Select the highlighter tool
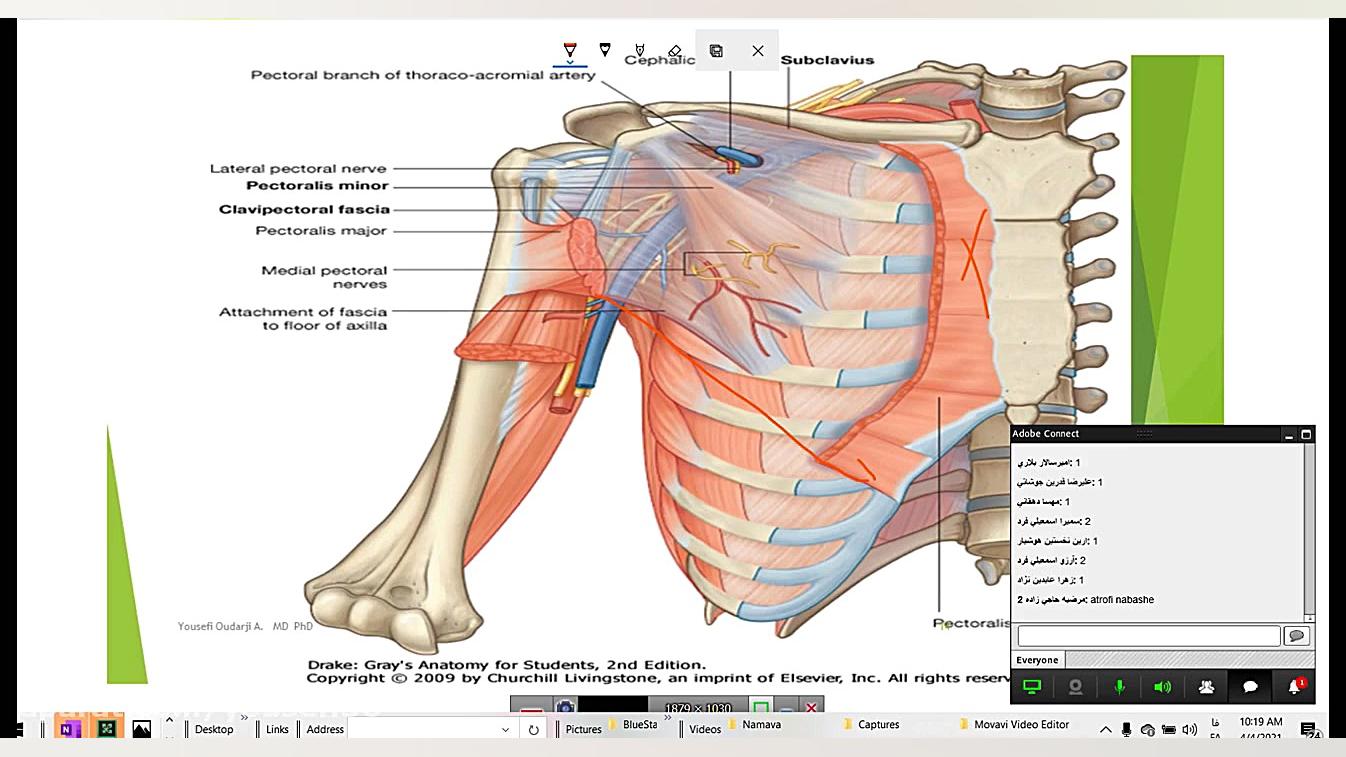This screenshot has width=1346, height=757. 640,49
